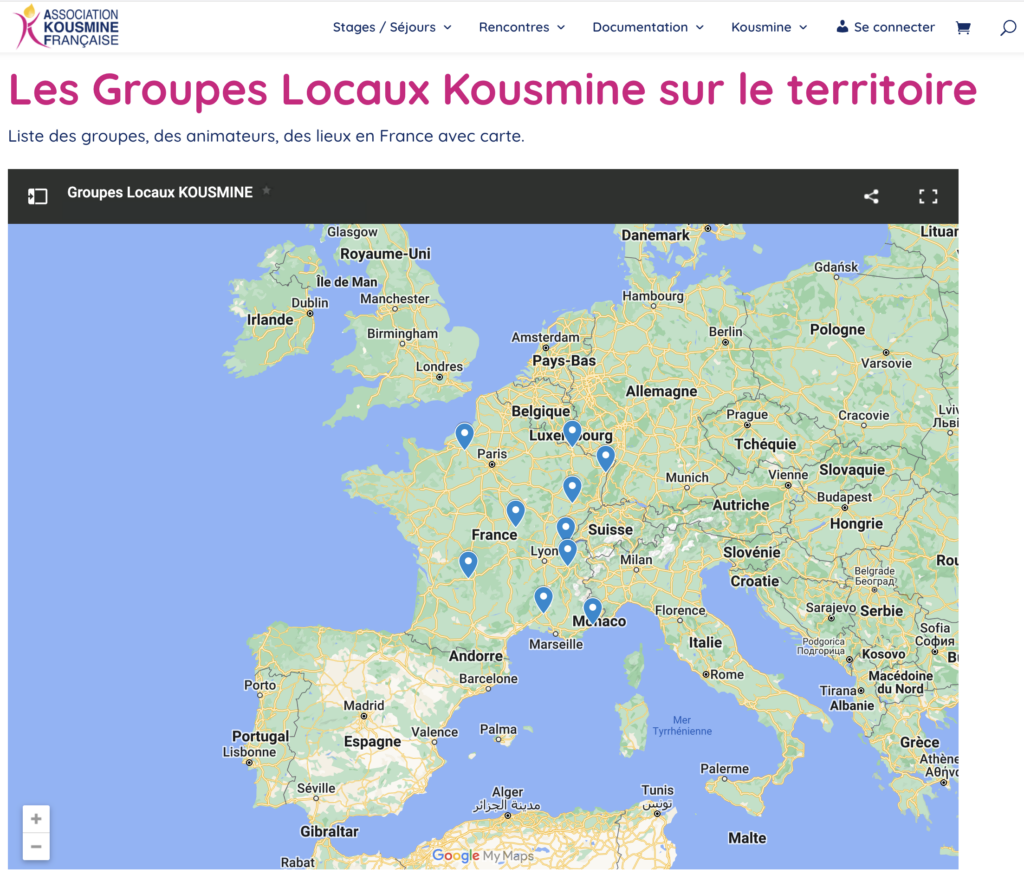
Task: Zoom out on the map
Action: (36, 847)
